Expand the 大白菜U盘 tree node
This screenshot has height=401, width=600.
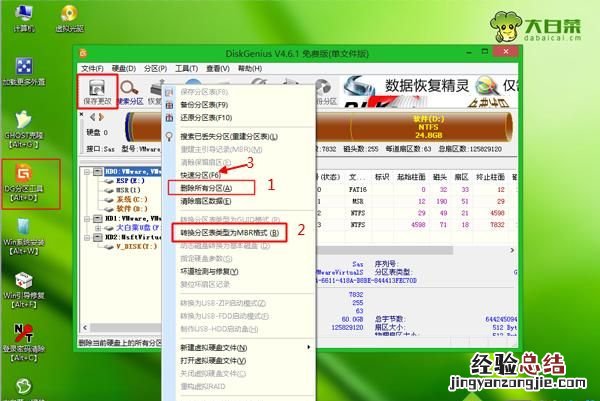click(x=98, y=228)
